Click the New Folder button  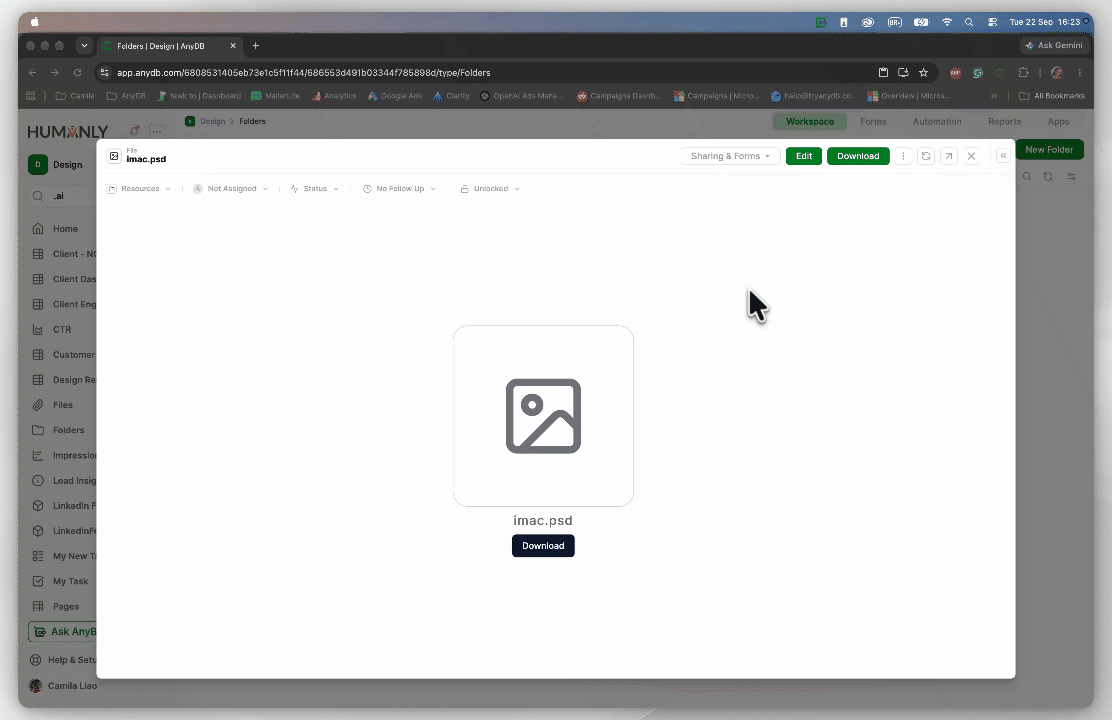tap(1050, 150)
